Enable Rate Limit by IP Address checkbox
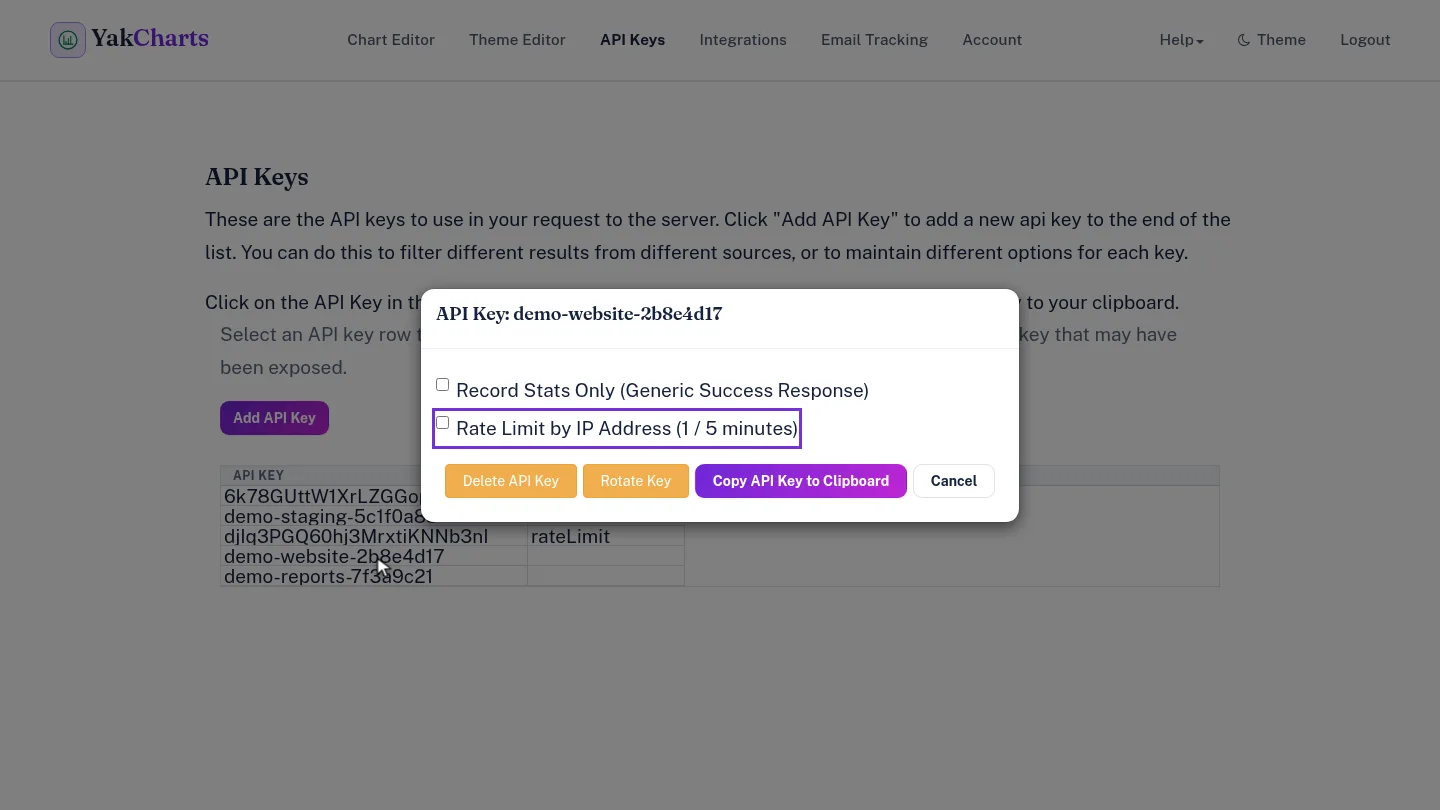Viewport: 1440px width, 810px height. 442,423
